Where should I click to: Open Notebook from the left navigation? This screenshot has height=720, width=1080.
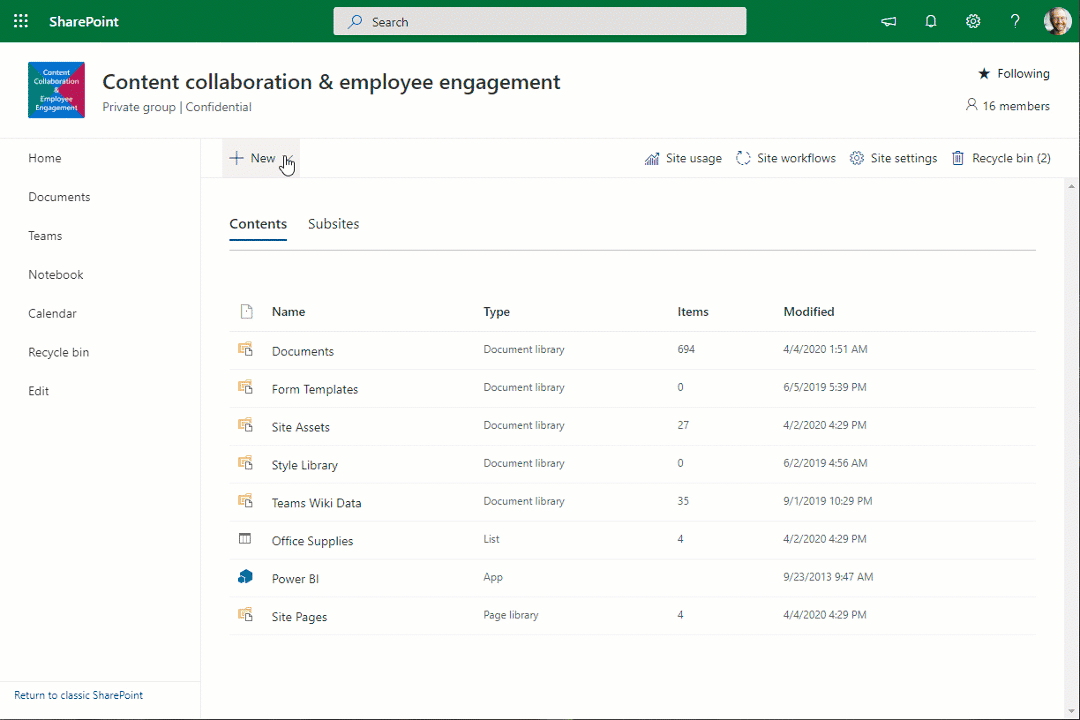click(x=55, y=274)
